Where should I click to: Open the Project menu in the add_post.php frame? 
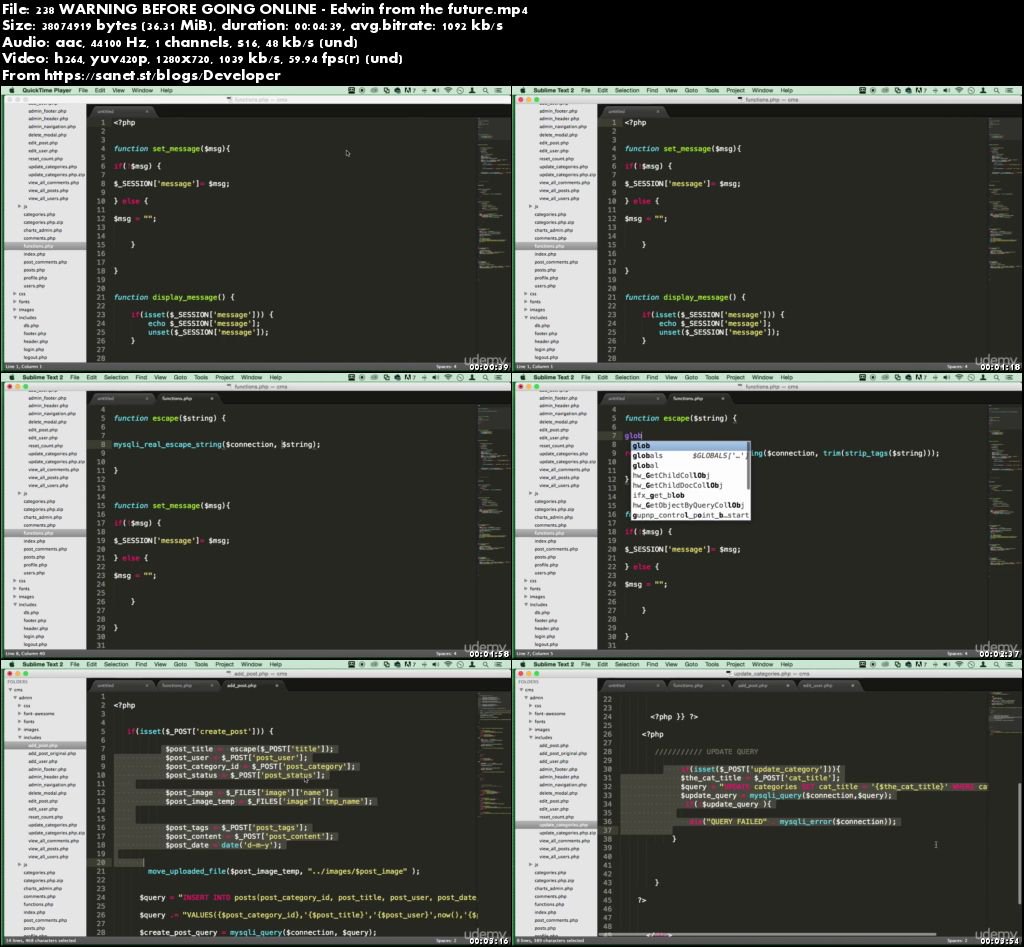[224, 664]
